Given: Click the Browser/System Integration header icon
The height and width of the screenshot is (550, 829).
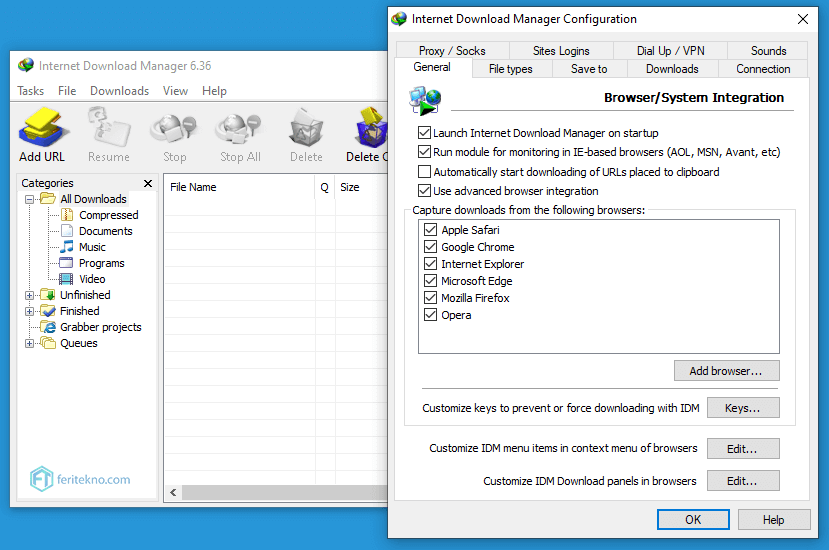Looking at the screenshot, I should pos(425,100).
